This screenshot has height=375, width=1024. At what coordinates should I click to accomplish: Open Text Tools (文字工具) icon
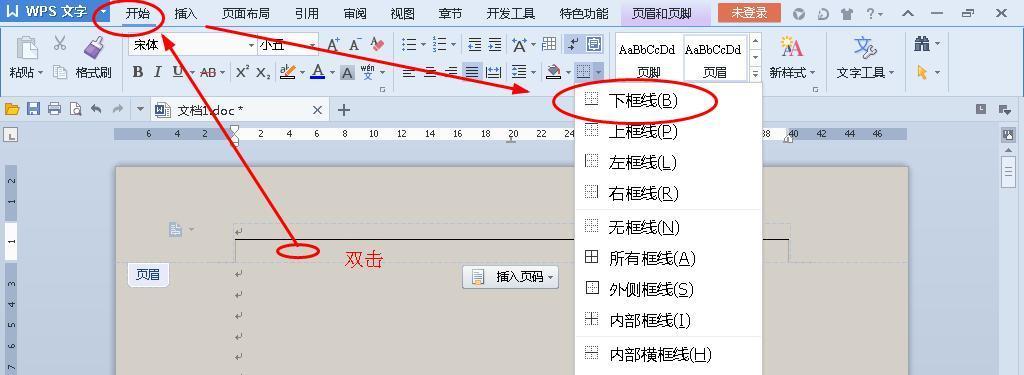pos(865,47)
